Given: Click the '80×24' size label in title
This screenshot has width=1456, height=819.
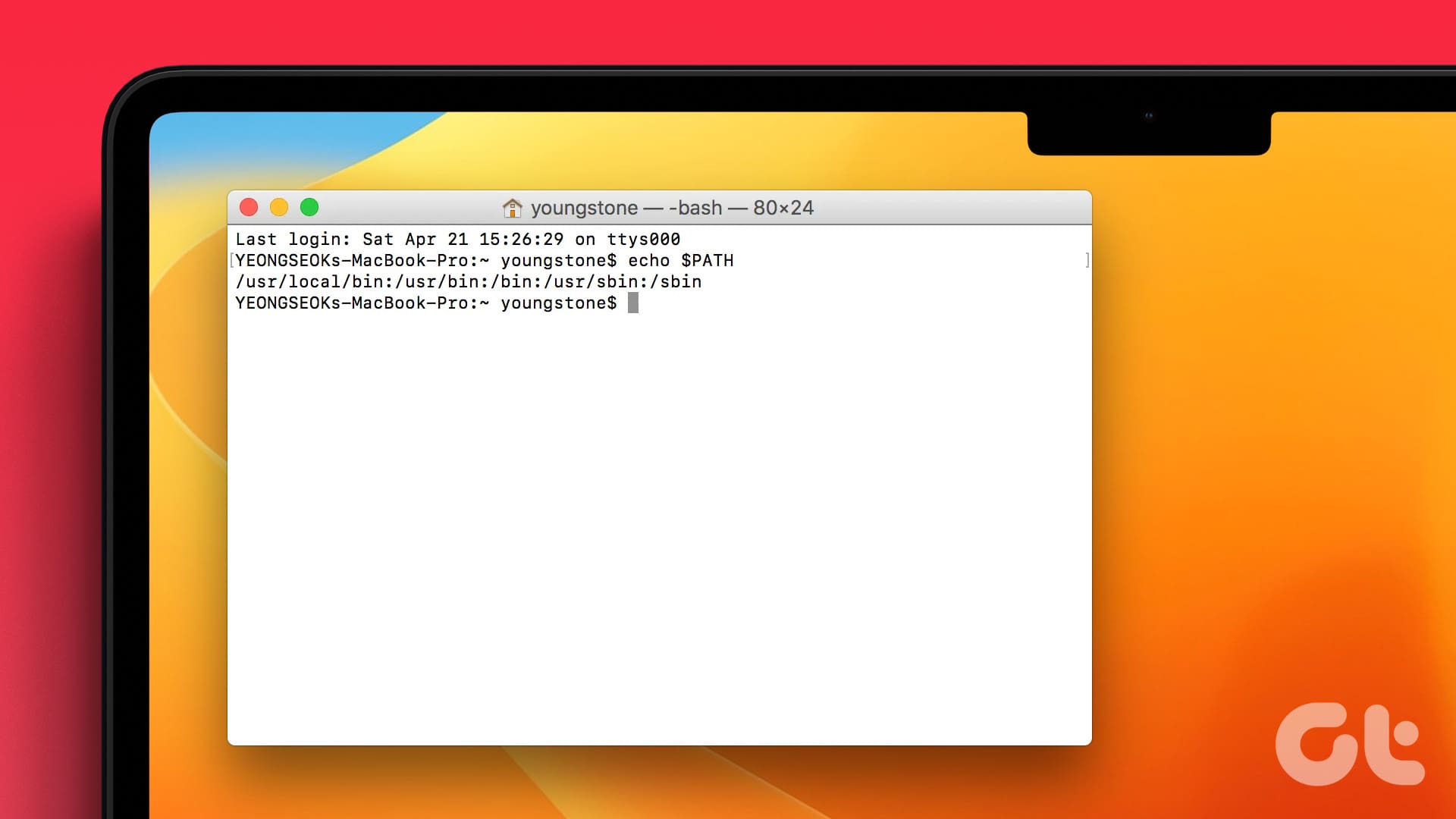Looking at the screenshot, I should (x=783, y=208).
